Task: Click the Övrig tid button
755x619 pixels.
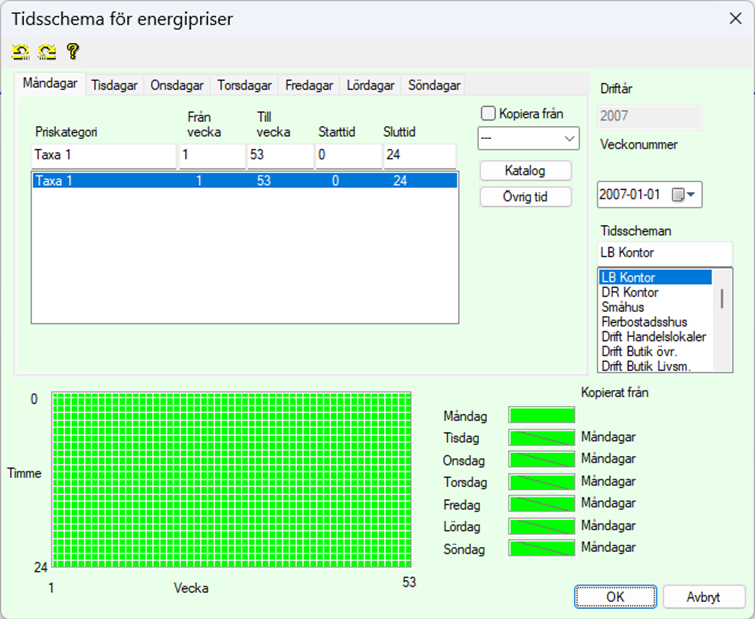Action: (525, 196)
